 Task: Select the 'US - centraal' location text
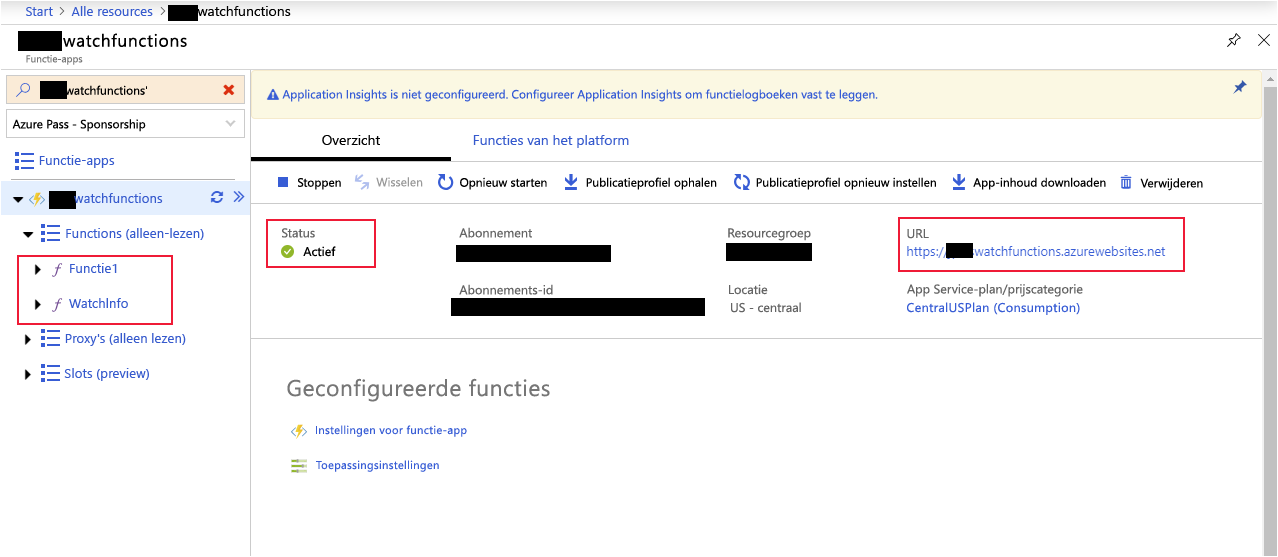point(766,308)
